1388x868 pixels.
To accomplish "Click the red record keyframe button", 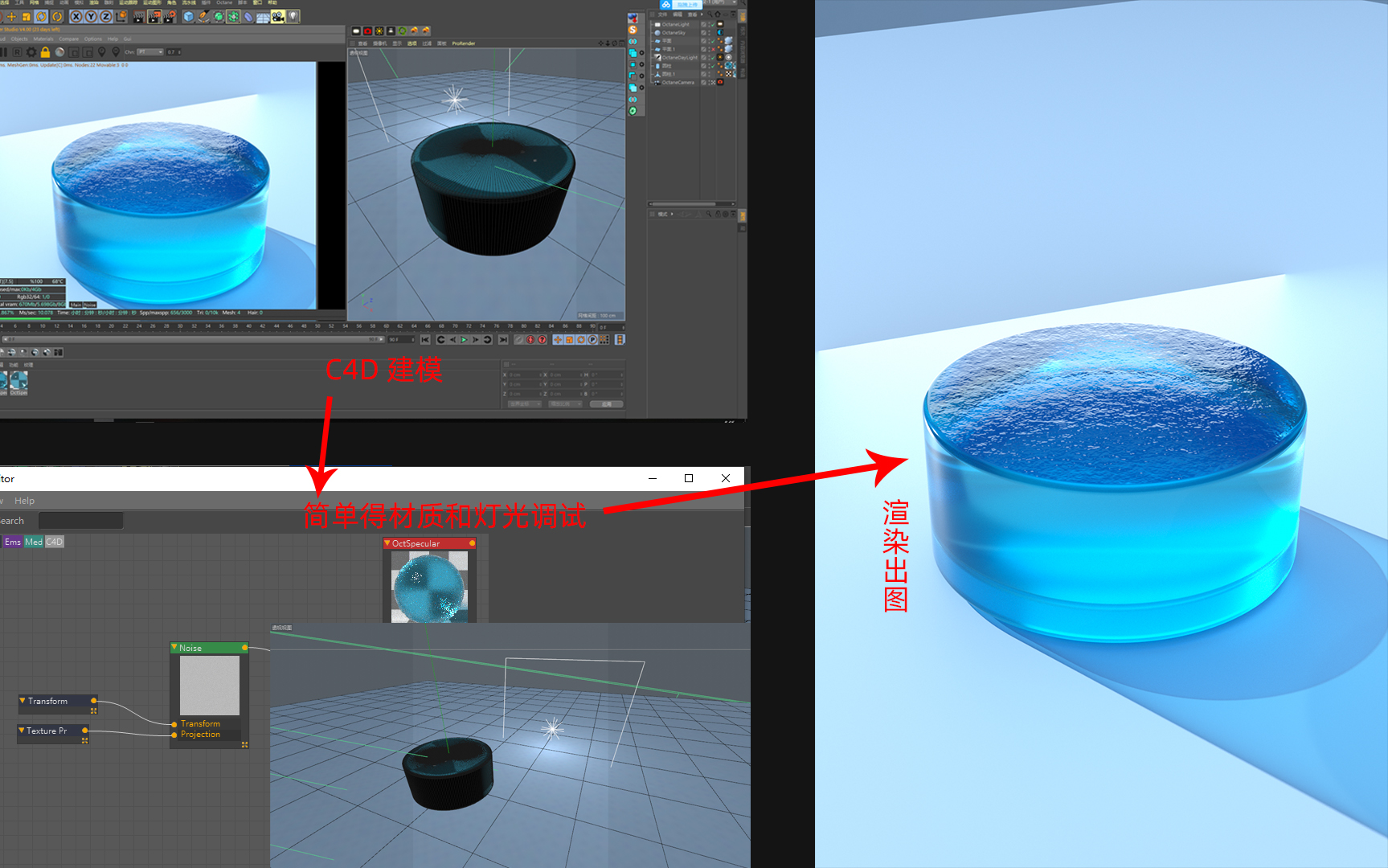I will (x=530, y=340).
